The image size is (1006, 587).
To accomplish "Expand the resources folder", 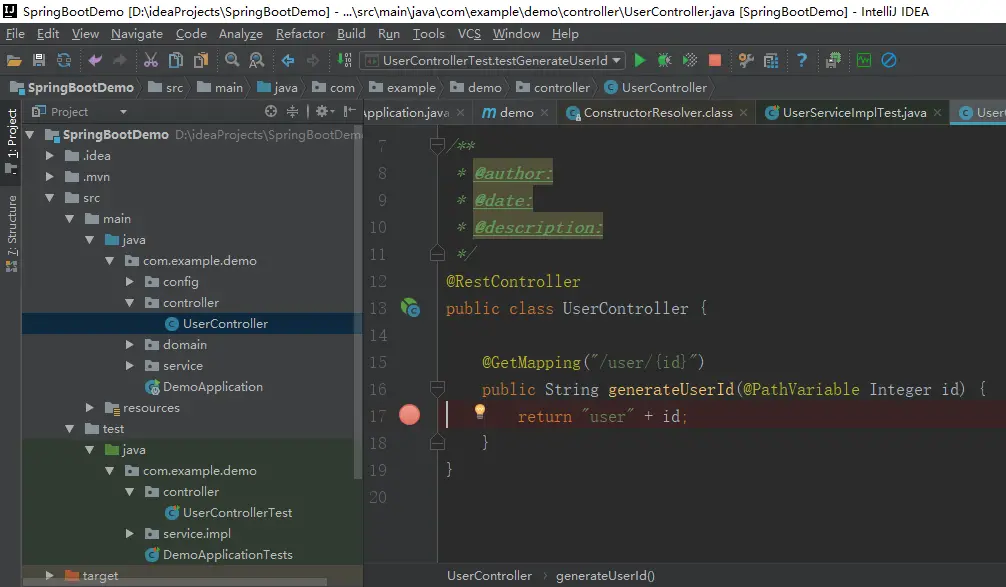I will pos(90,407).
